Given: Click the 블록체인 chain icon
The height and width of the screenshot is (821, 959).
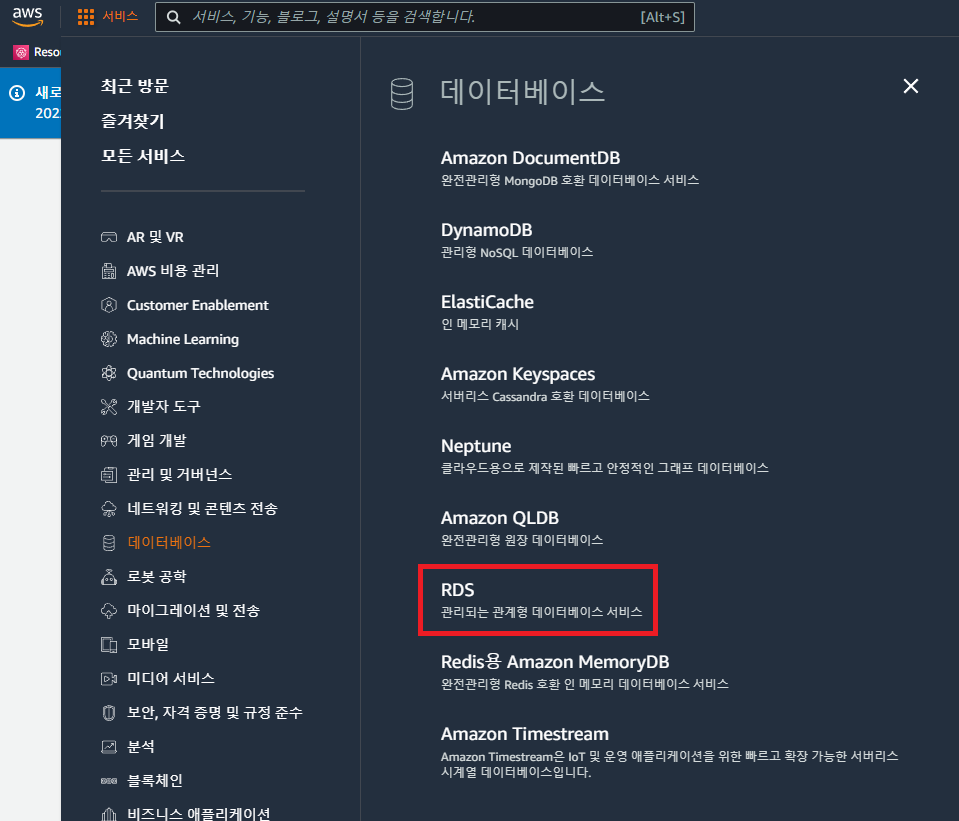Looking at the screenshot, I should coord(109,781).
